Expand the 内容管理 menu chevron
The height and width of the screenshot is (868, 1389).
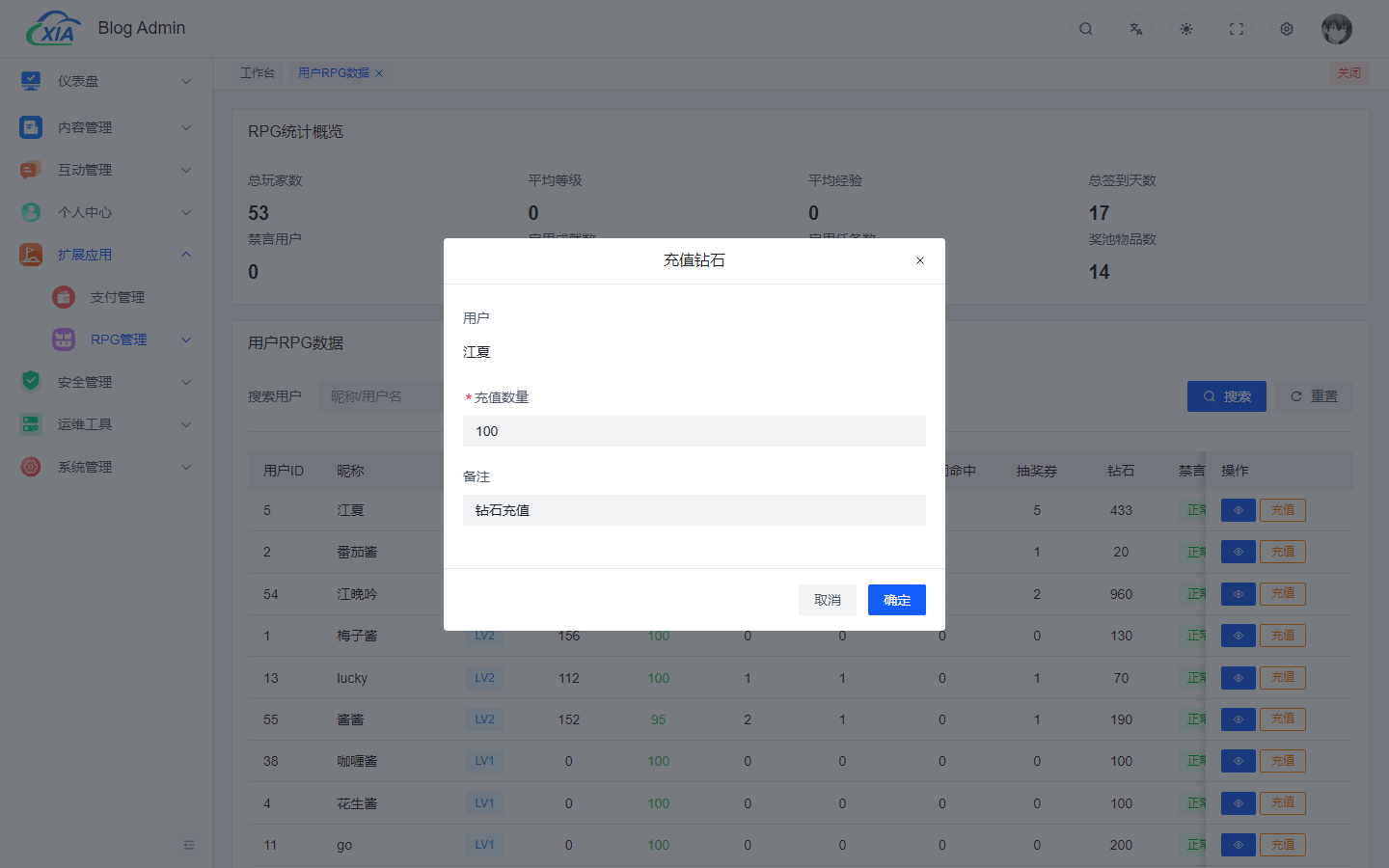[186, 127]
